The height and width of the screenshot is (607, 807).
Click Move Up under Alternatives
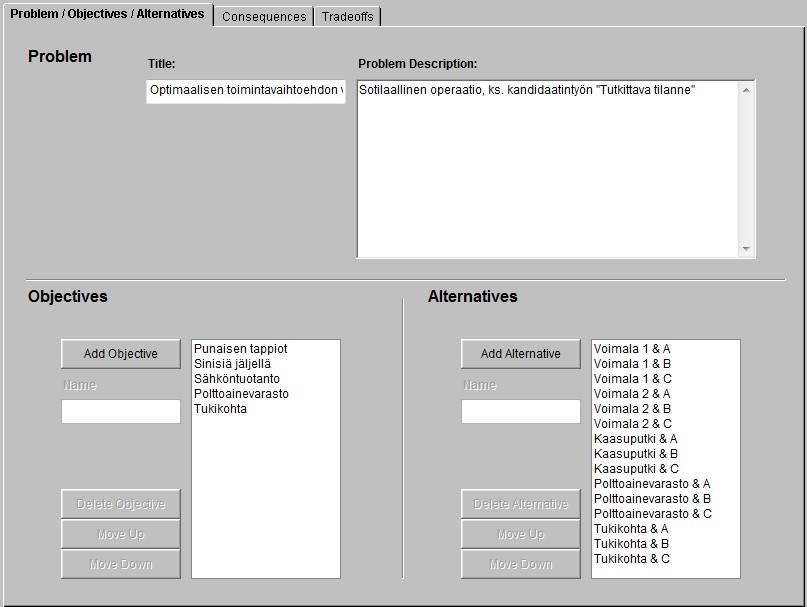click(x=521, y=534)
